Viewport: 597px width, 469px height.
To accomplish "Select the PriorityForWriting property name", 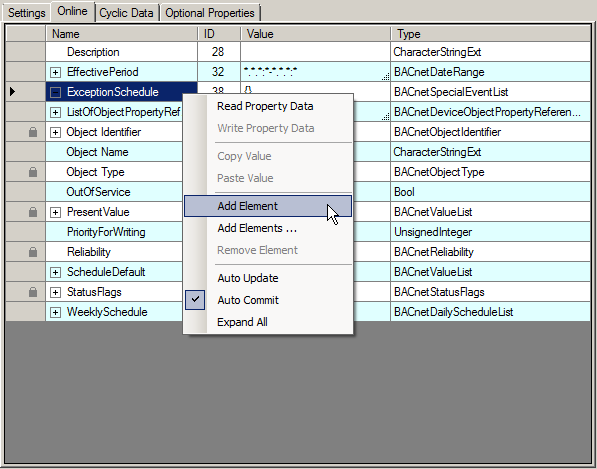I will click(106, 232).
